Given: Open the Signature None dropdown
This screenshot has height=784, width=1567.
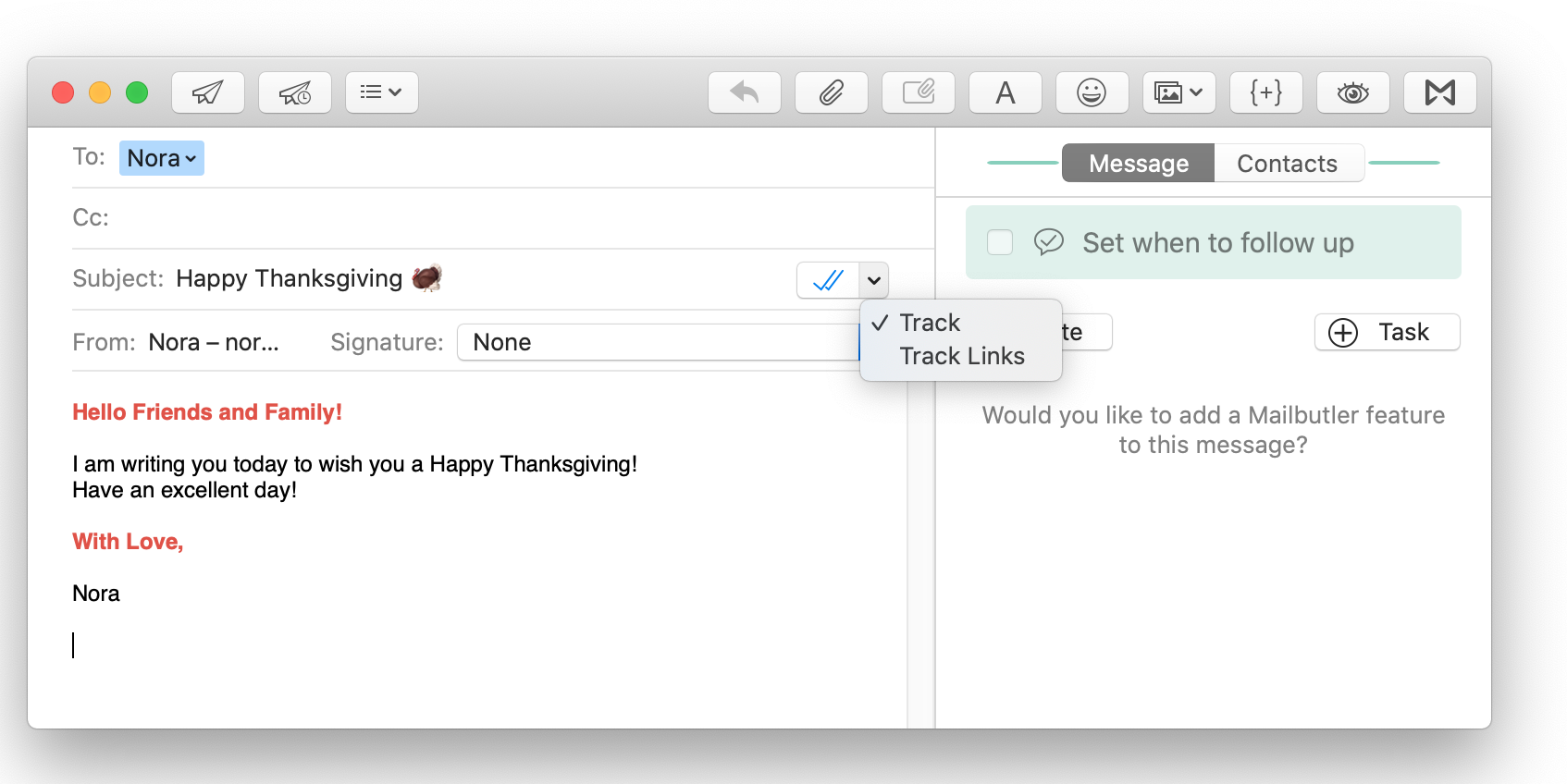Looking at the screenshot, I should click(659, 342).
